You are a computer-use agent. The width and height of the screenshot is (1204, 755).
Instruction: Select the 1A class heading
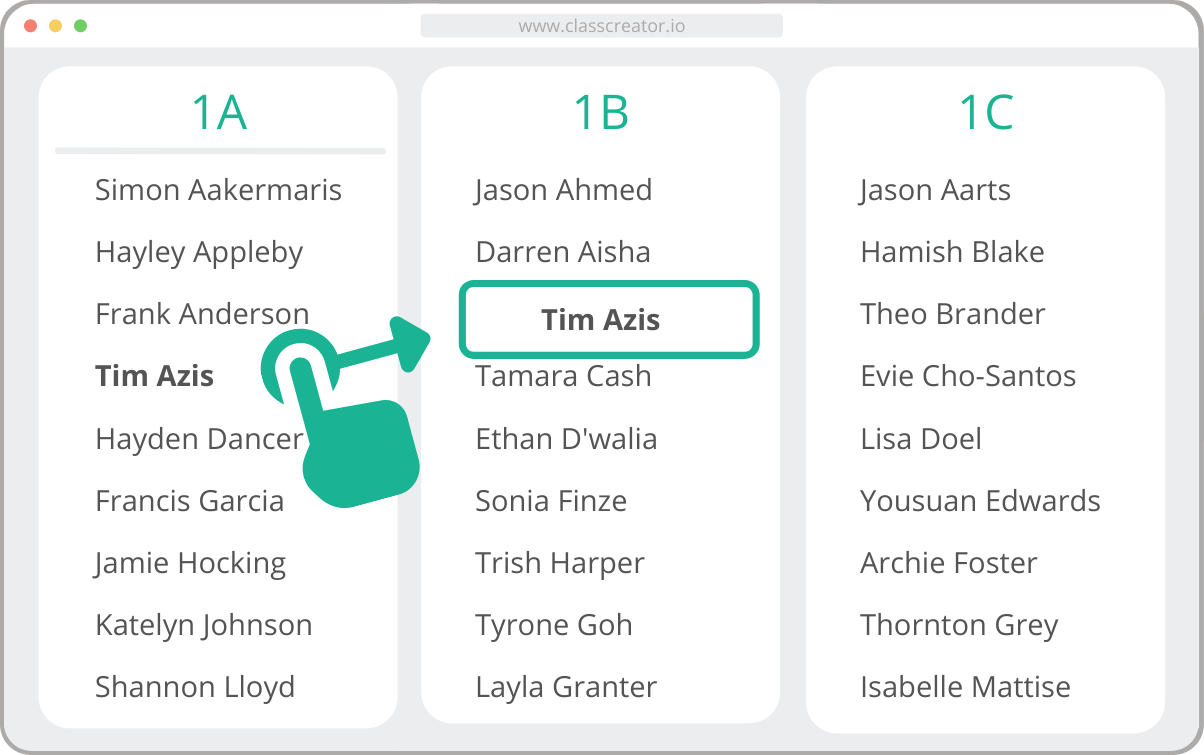point(219,112)
